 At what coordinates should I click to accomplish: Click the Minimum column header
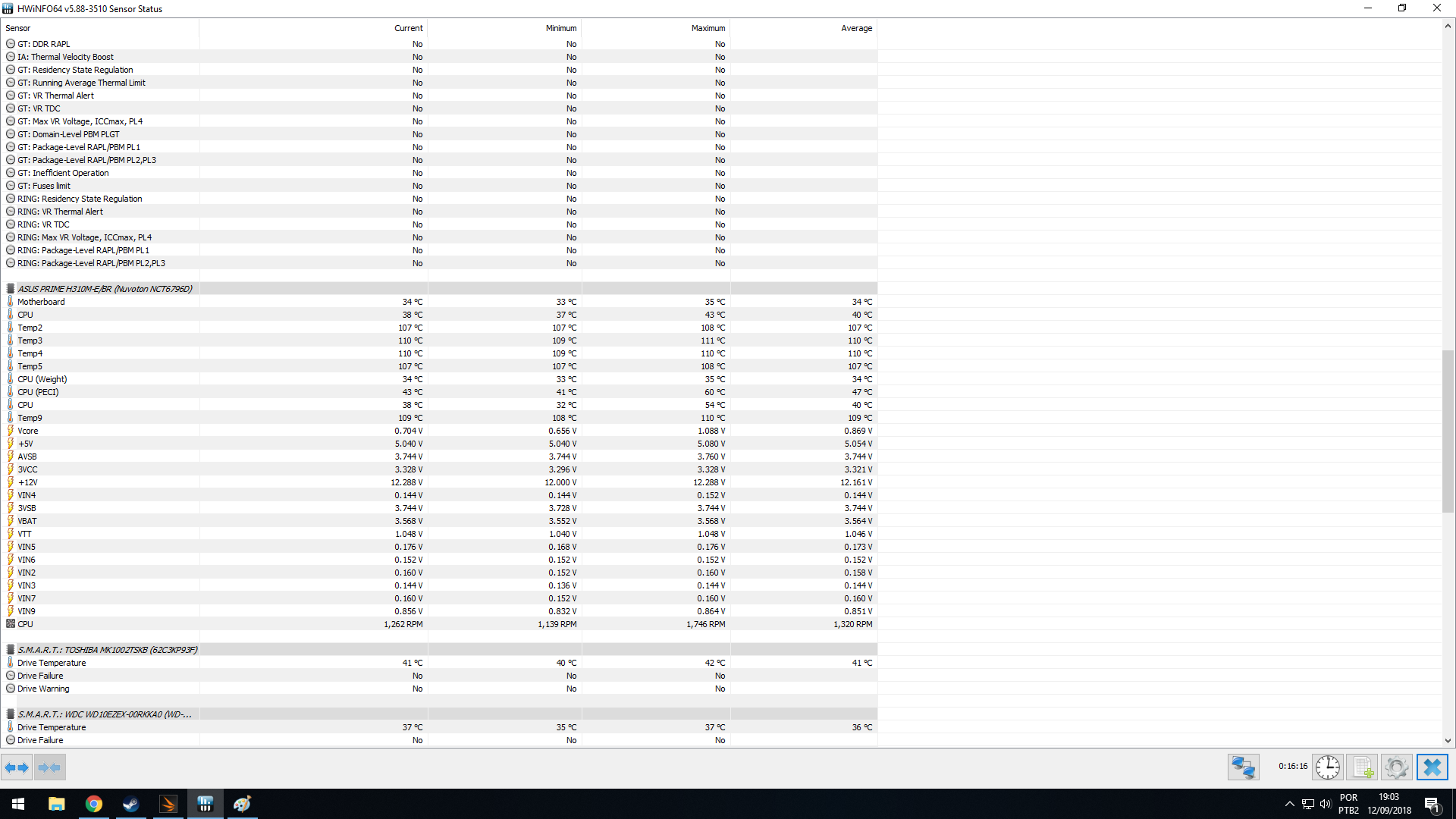[x=504, y=28]
